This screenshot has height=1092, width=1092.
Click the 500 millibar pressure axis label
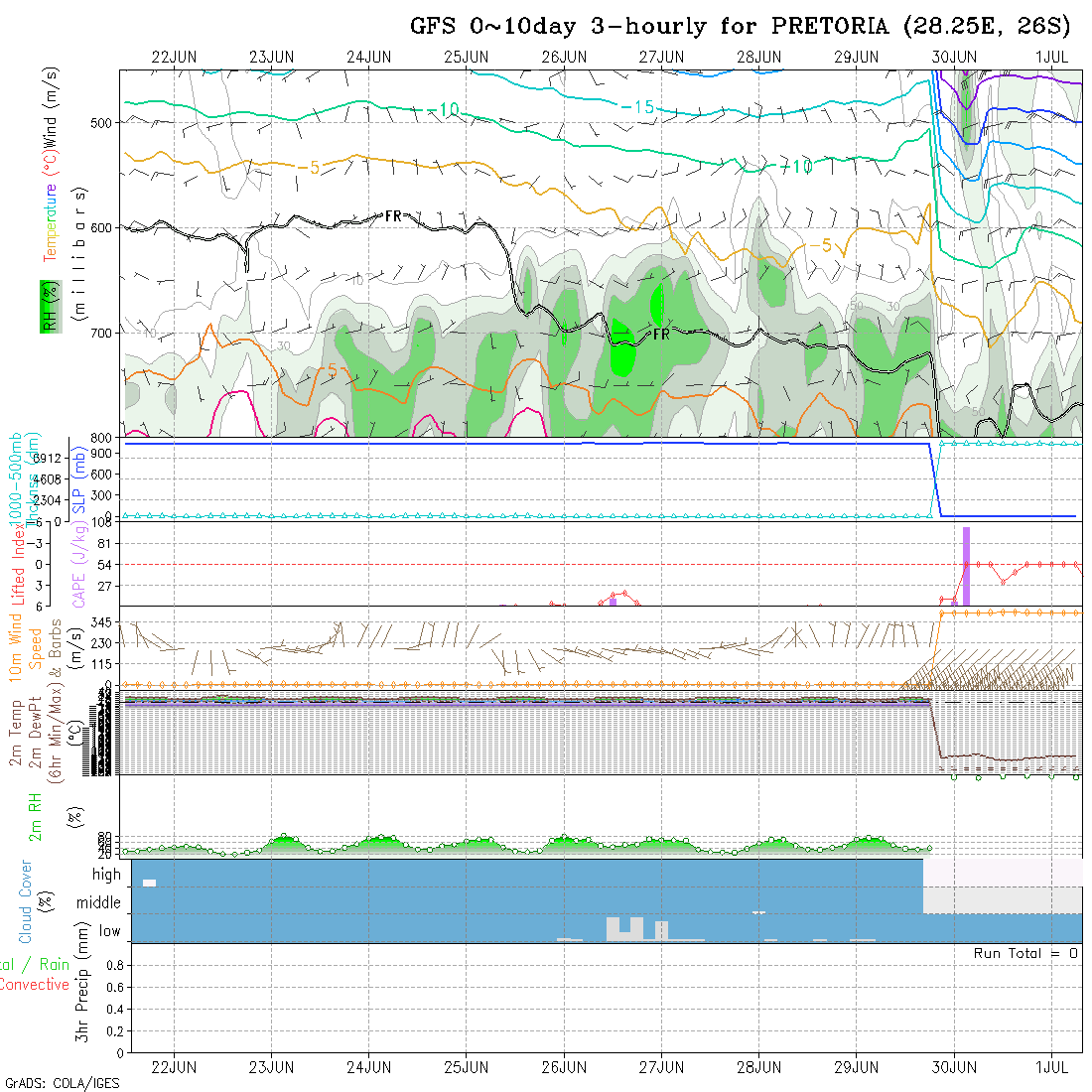coord(102,122)
